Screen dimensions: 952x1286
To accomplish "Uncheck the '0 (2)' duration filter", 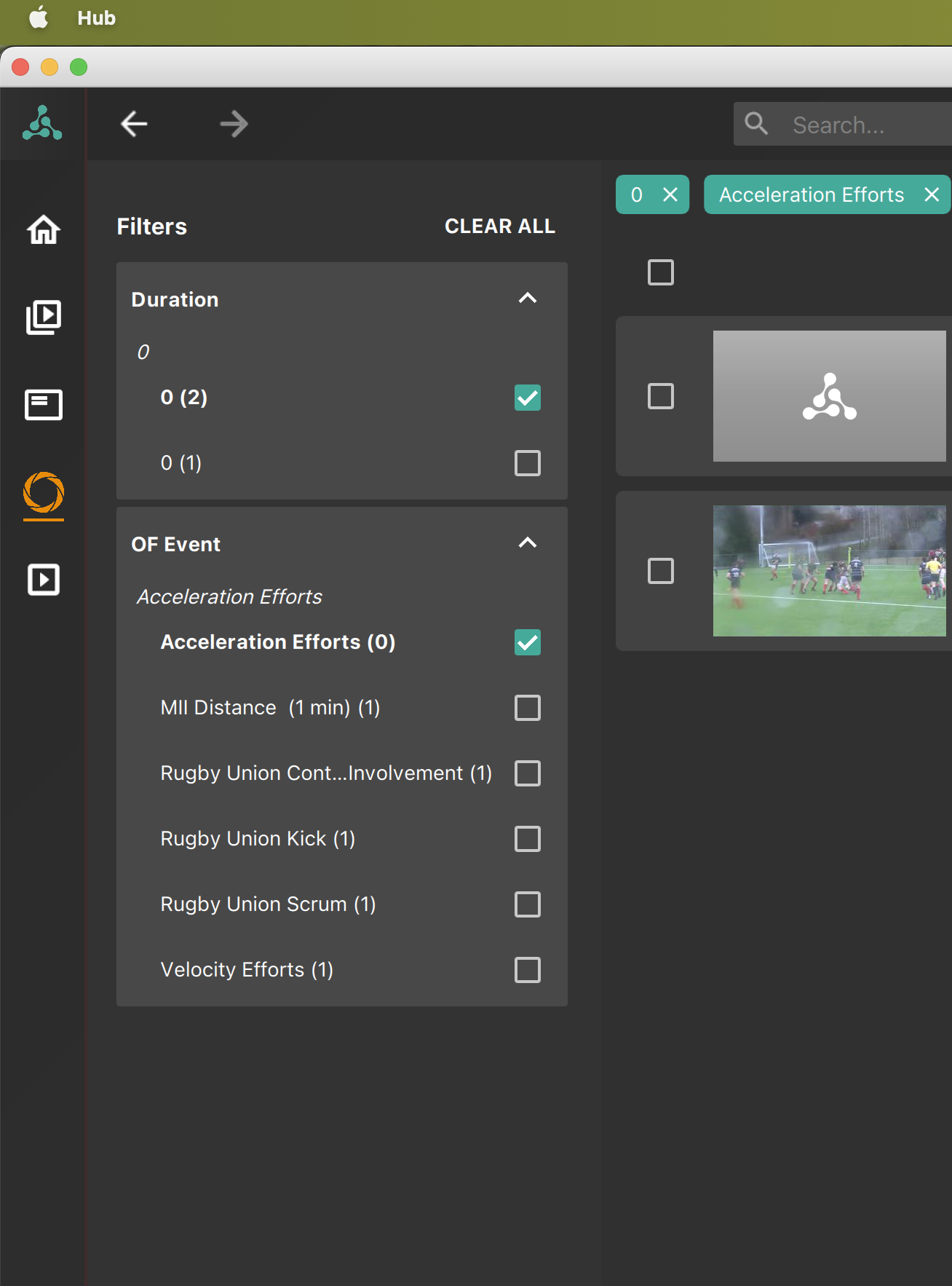I will (528, 398).
